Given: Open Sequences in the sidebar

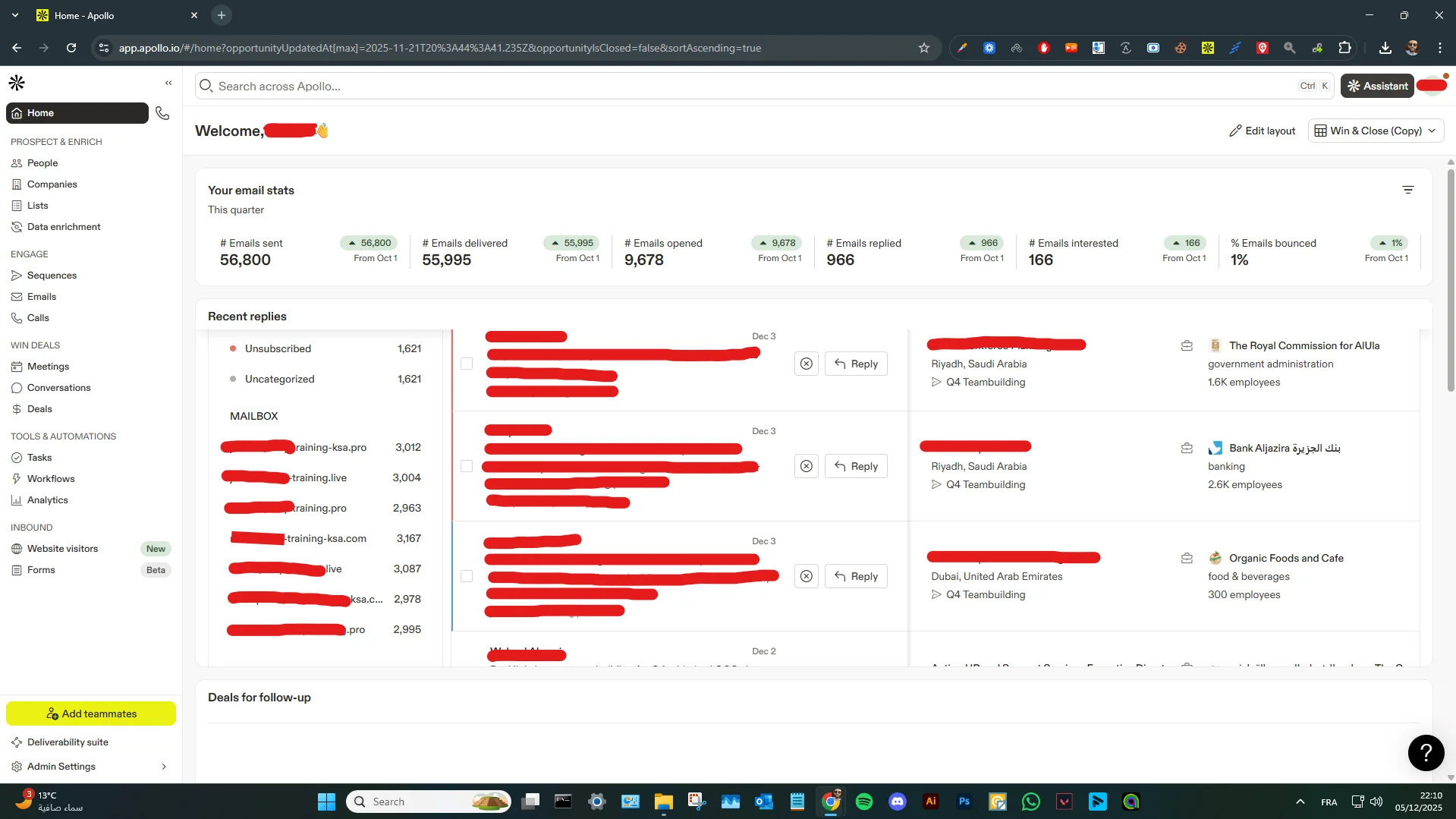Looking at the screenshot, I should pos(52,276).
